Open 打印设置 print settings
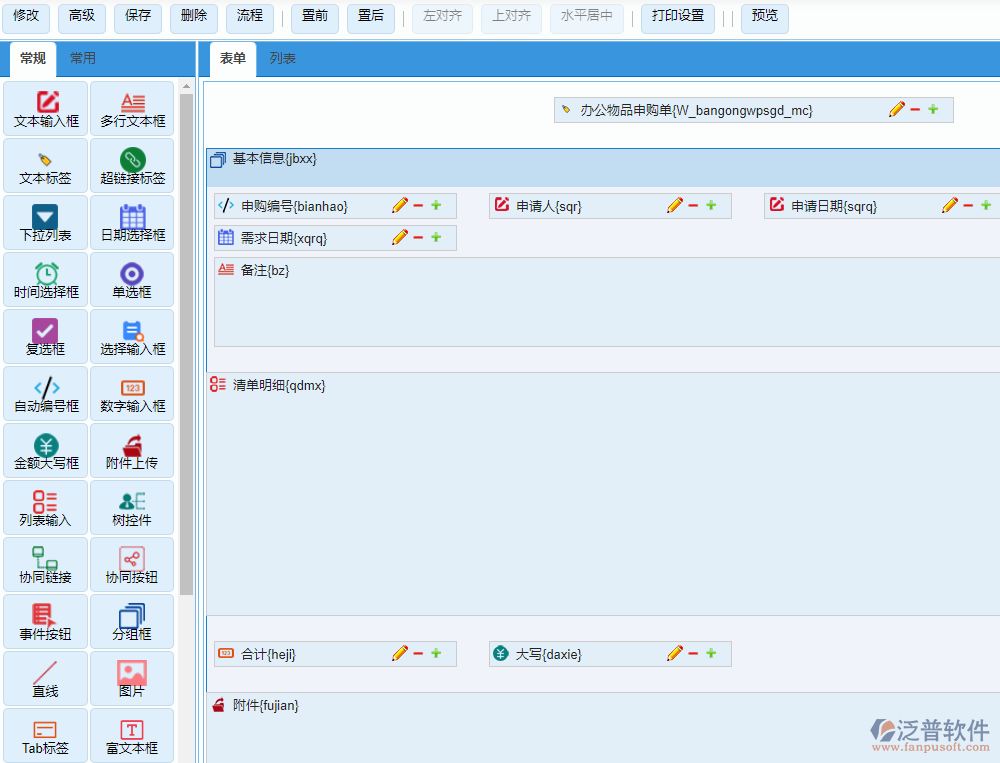This screenshot has height=763, width=1000. click(677, 17)
